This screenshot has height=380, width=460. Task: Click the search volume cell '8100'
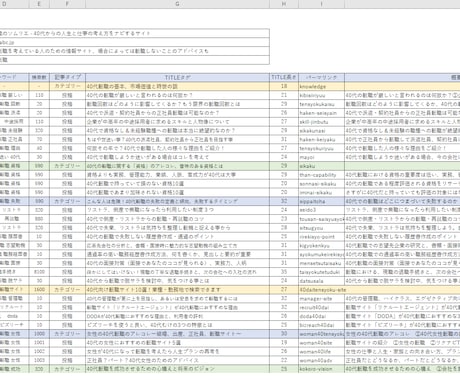[x=39, y=272]
